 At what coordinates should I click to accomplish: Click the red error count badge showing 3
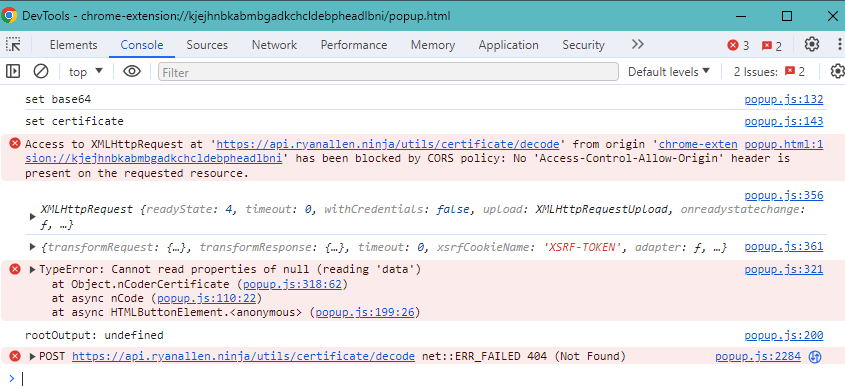coord(738,45)
